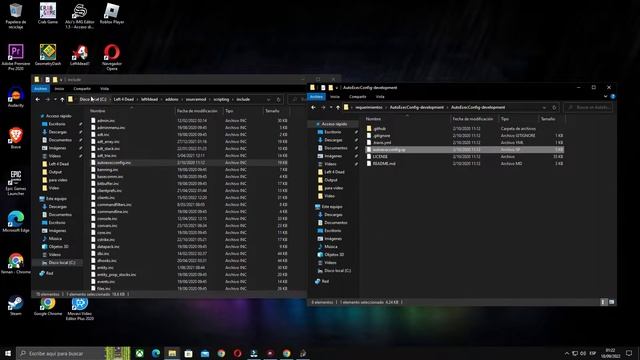Go back in the include window

[x=38, y=99]
